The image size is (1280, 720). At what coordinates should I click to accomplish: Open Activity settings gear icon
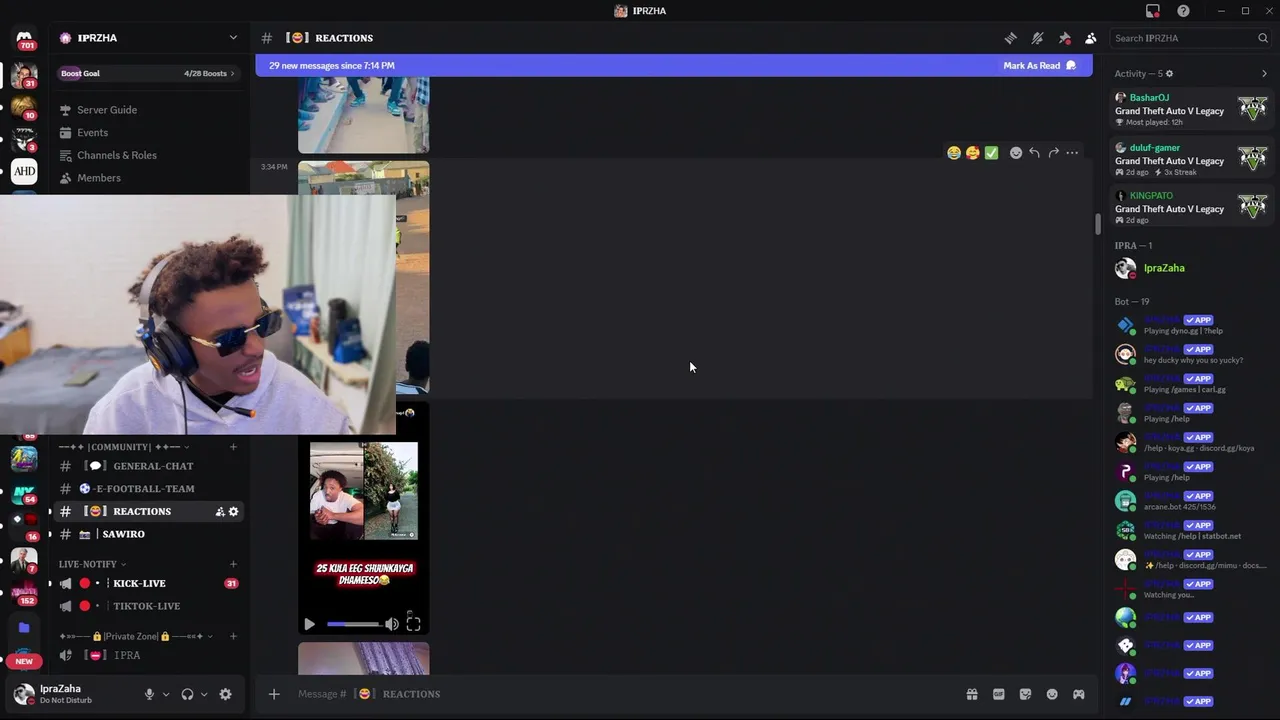pos(1169,74)
